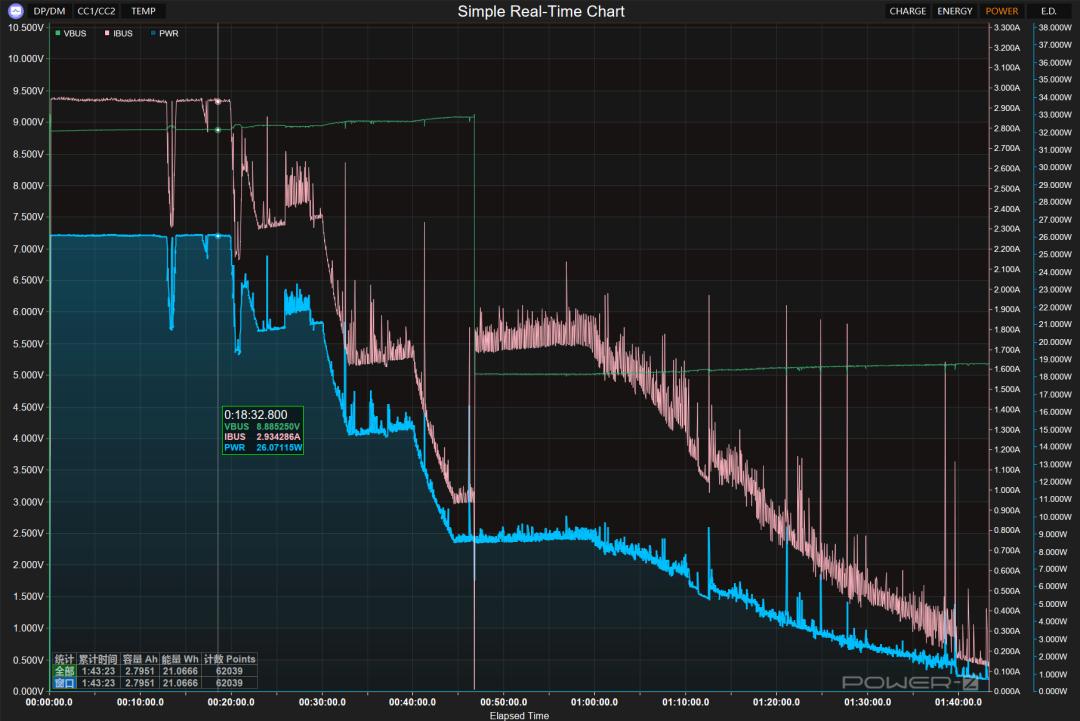This screenshot has height=721, width=1080.
Task: Toggle the PWR series in legend
Action: pyautogui.click(x=167, y=33)
